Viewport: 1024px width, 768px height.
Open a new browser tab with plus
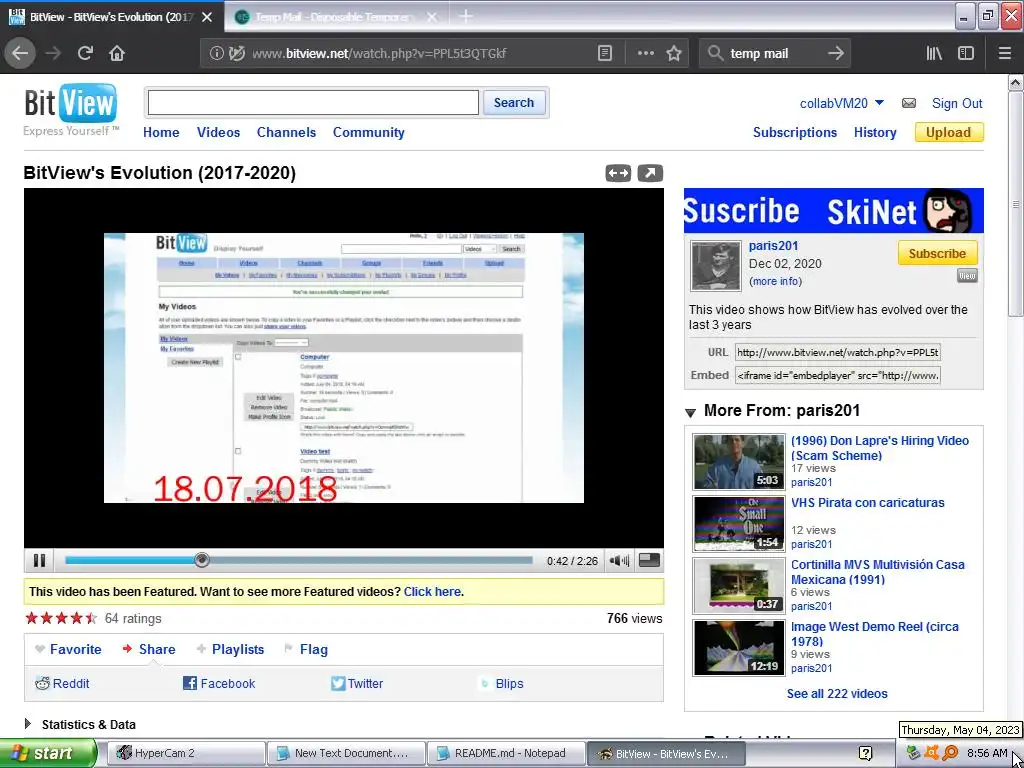point(466,16)
